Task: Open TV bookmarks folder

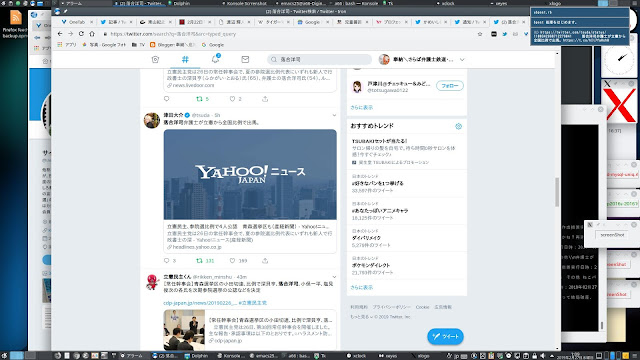Action: click(x=138, y=45)
